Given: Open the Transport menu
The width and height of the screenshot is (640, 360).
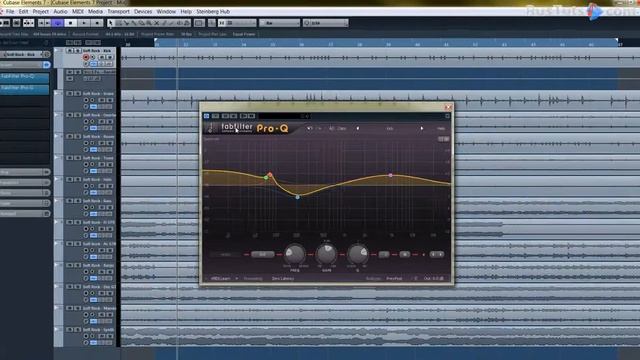Looking at the screenshot, I should 118,11.
